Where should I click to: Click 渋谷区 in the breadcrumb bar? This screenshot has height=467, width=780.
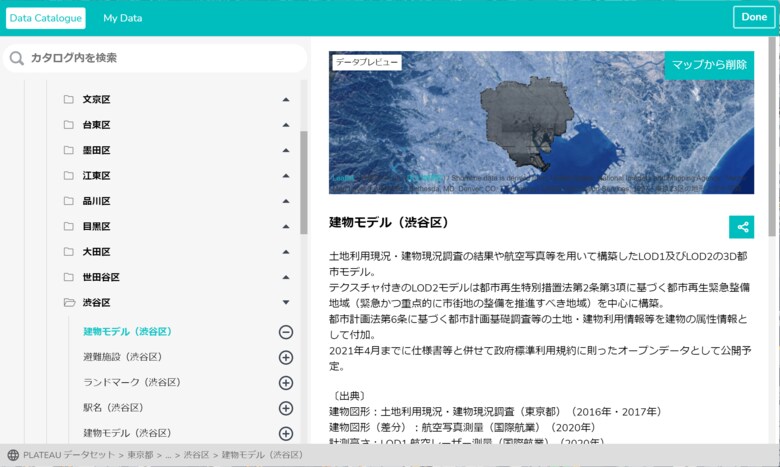point(196,455)
